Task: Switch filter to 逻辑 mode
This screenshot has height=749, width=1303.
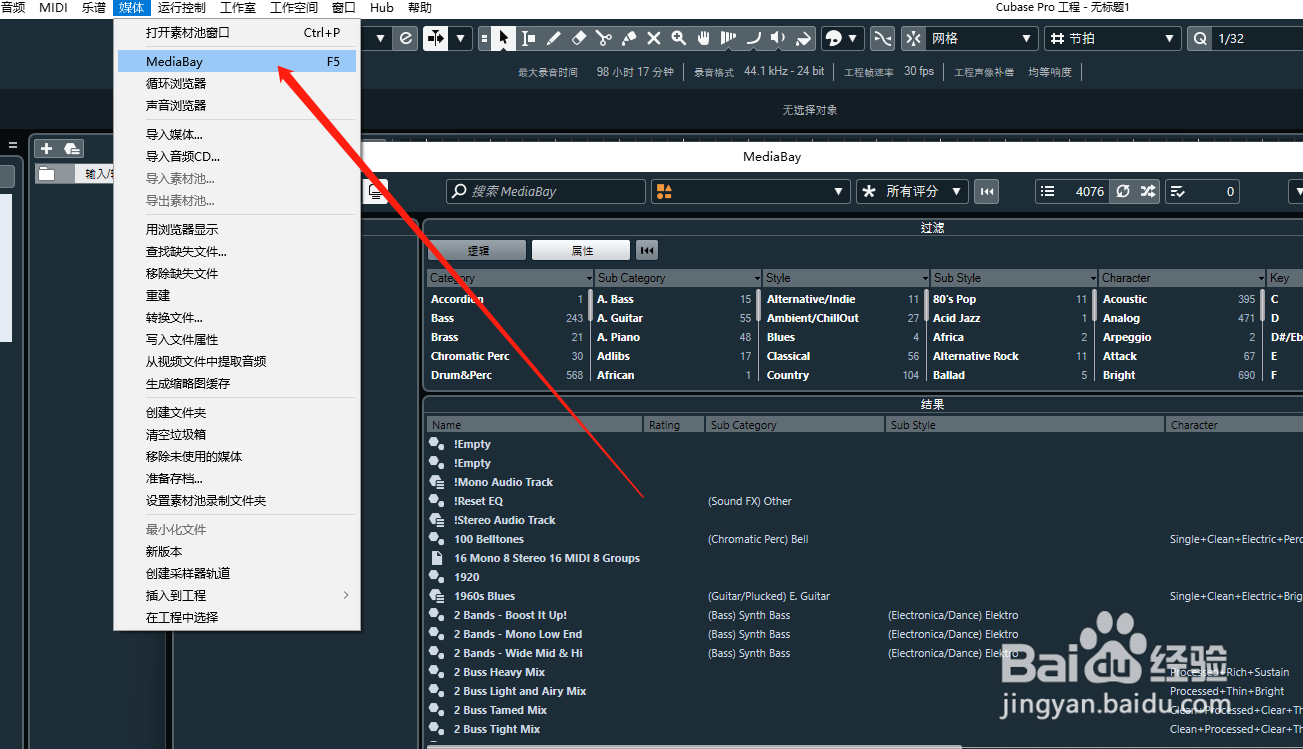Action: click(478, 251)
